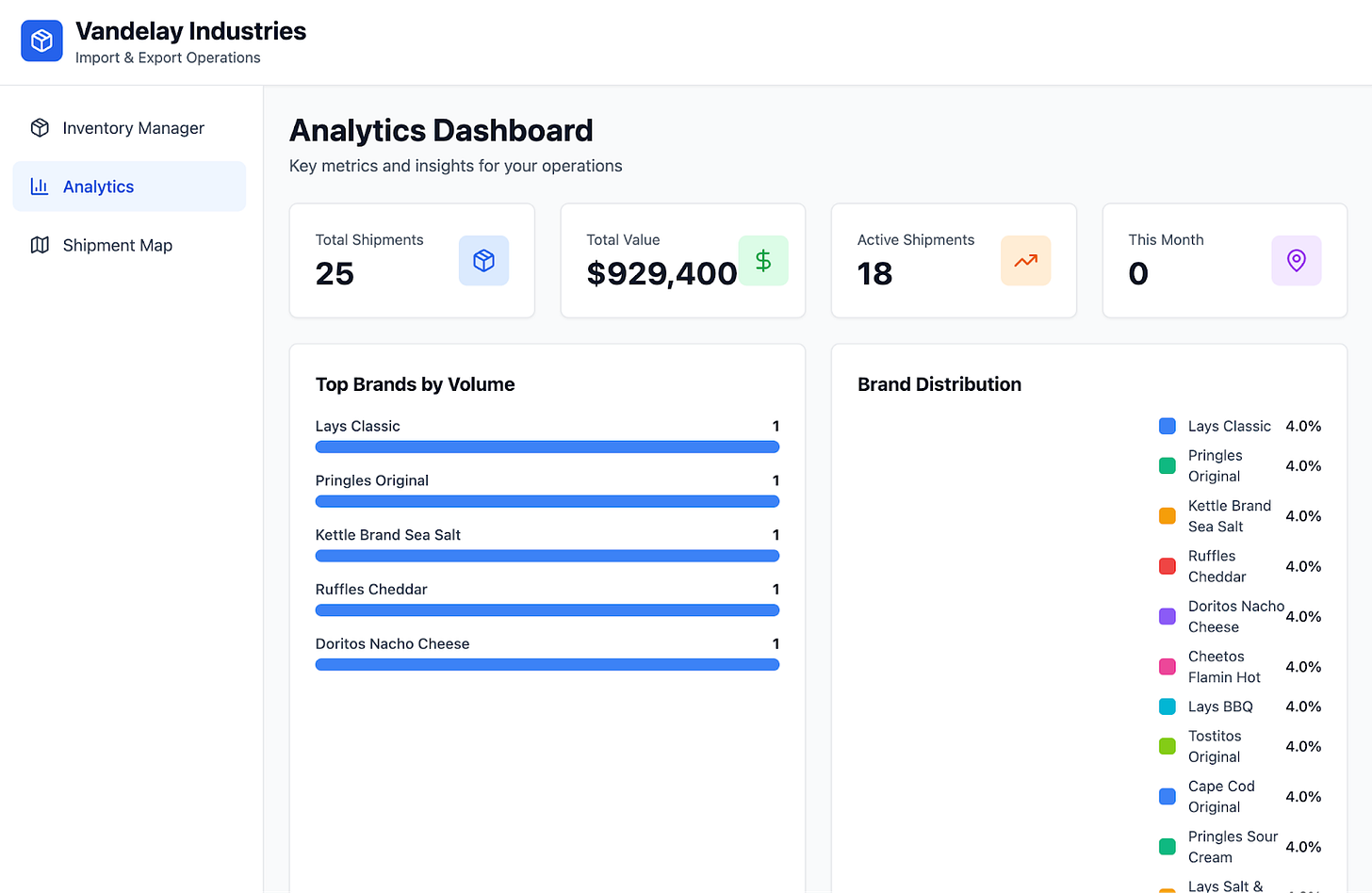Open Inventory Manager in the sidebar
This screenshot has height=893, width=1372.
[x=129, y=128]
